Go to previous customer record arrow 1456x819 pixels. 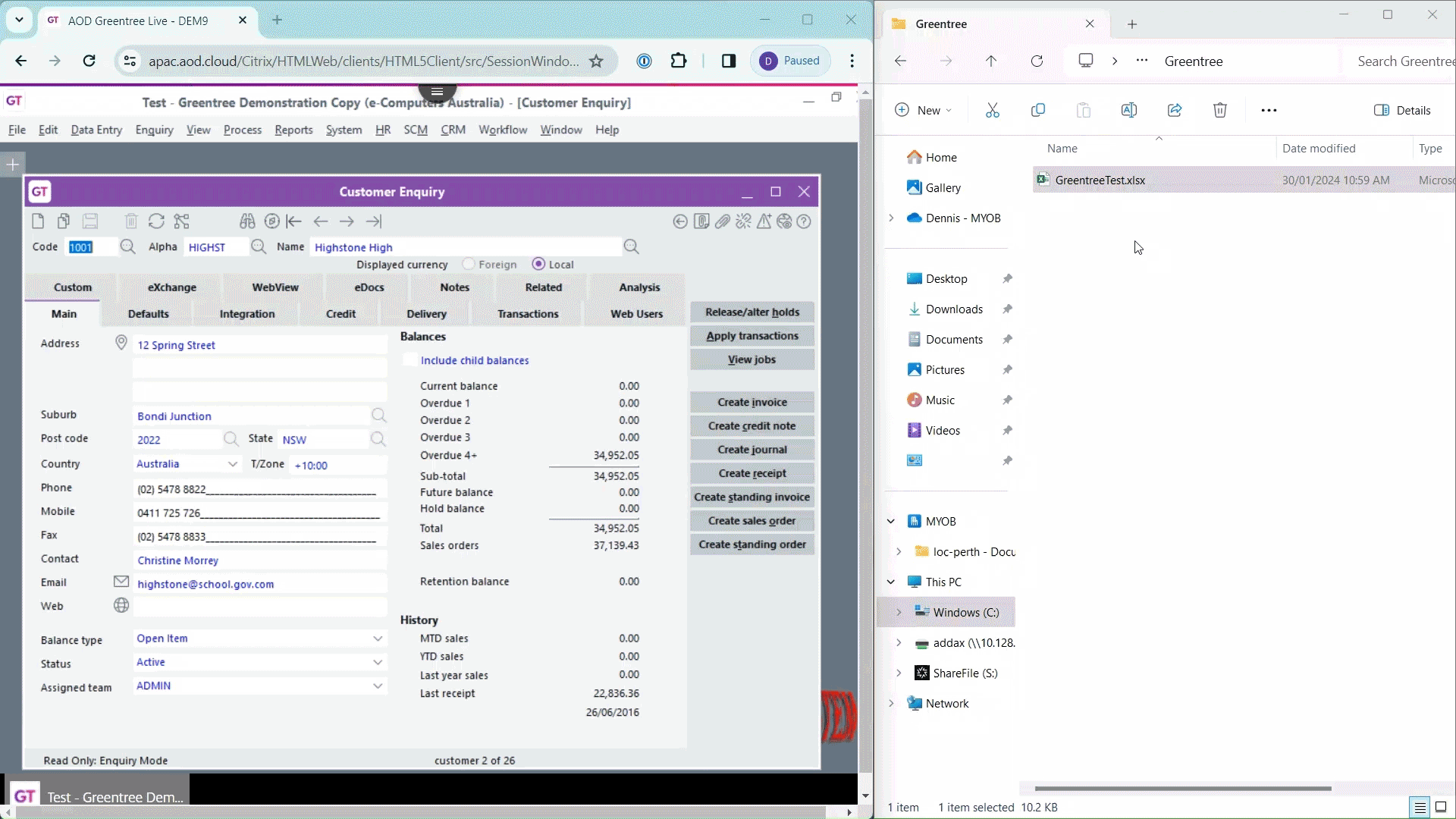click(x=321, y=221)
